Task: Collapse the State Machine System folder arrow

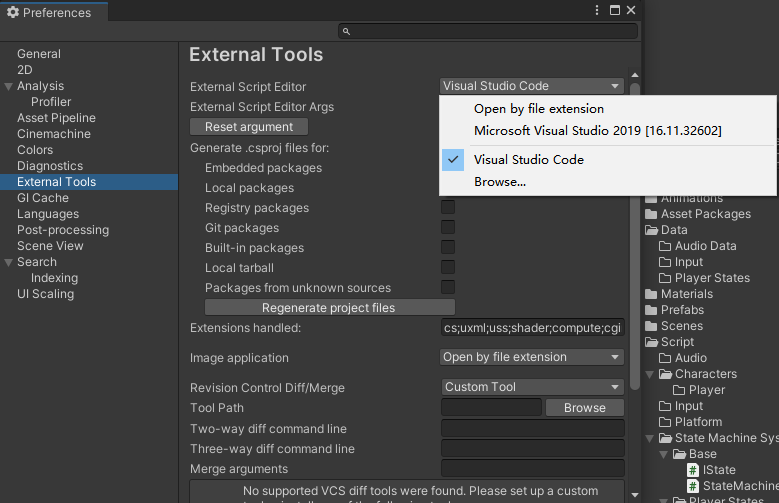Action: tap(649, 438)
